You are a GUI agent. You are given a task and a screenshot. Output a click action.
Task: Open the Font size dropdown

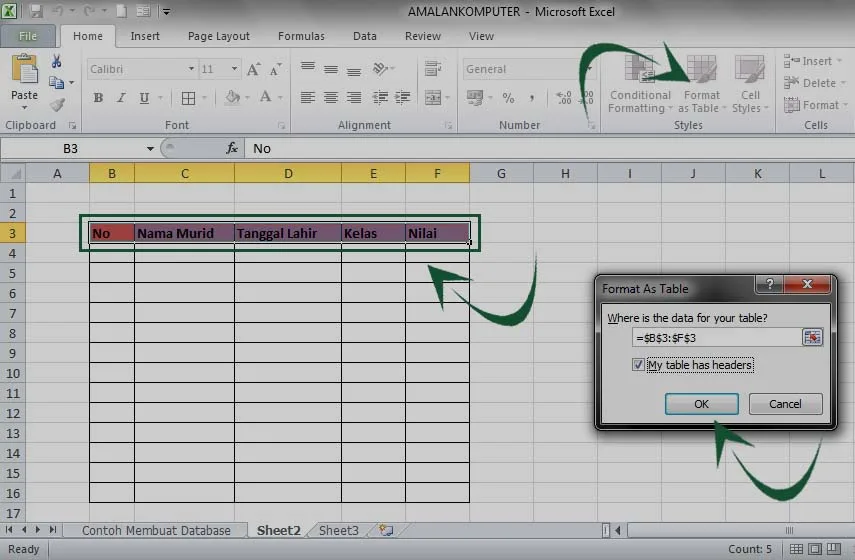[234, 69]
